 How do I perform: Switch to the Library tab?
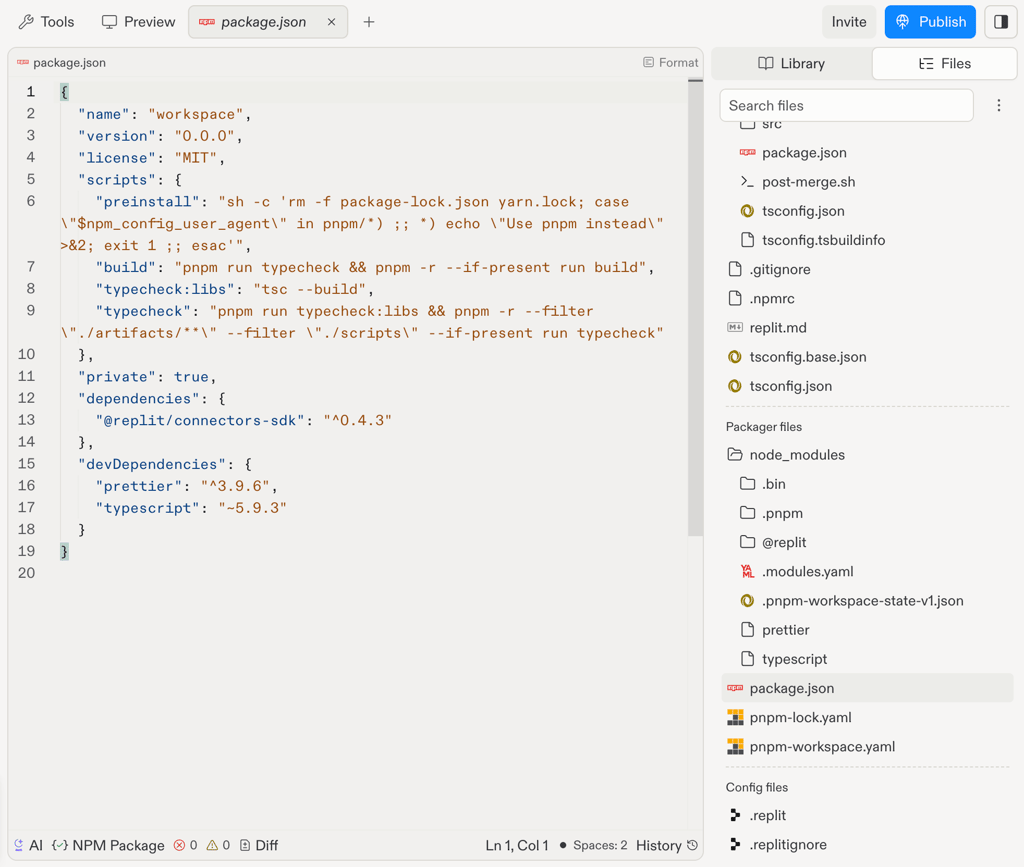click(x=792, y=63)
